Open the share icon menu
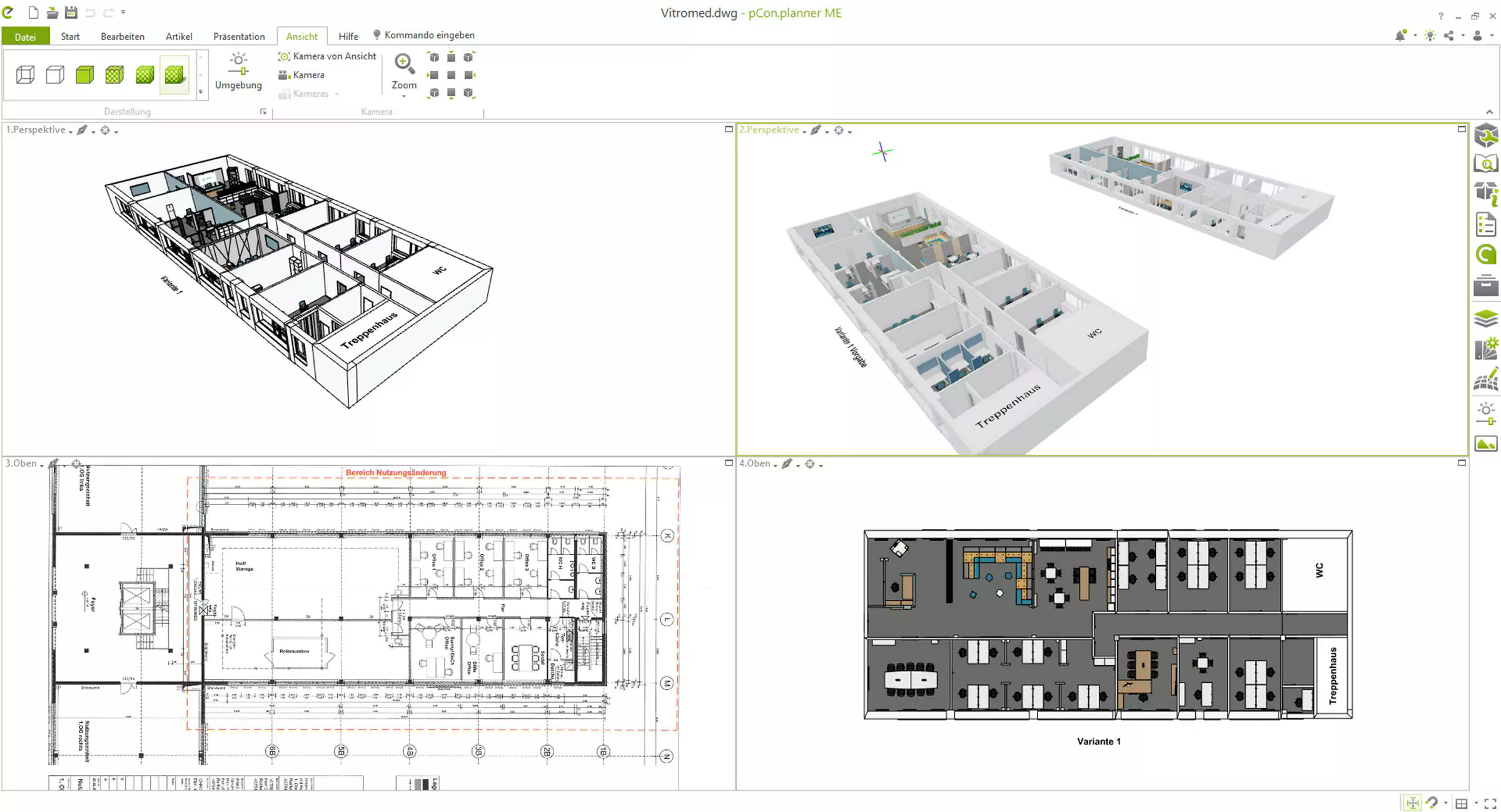Viewport: 1501px width, 812px height. click(x=1449, y=36)
